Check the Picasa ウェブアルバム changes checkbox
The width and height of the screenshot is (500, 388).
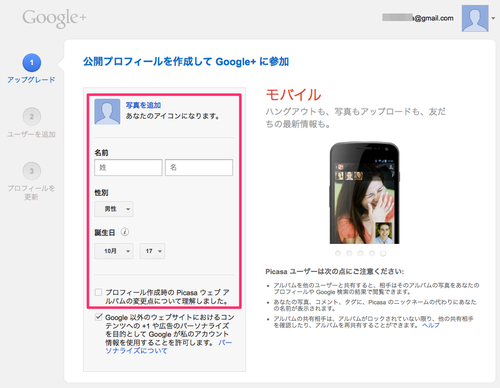pos(98,292)
